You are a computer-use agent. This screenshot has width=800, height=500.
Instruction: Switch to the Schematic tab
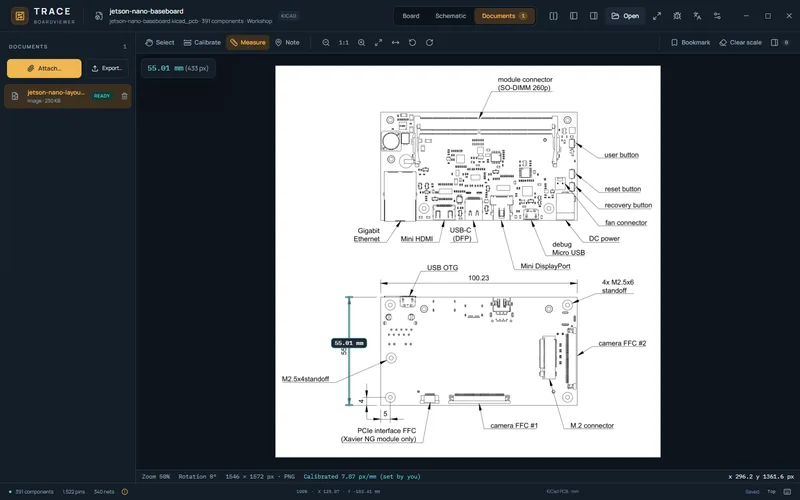(x=451, y=16)
